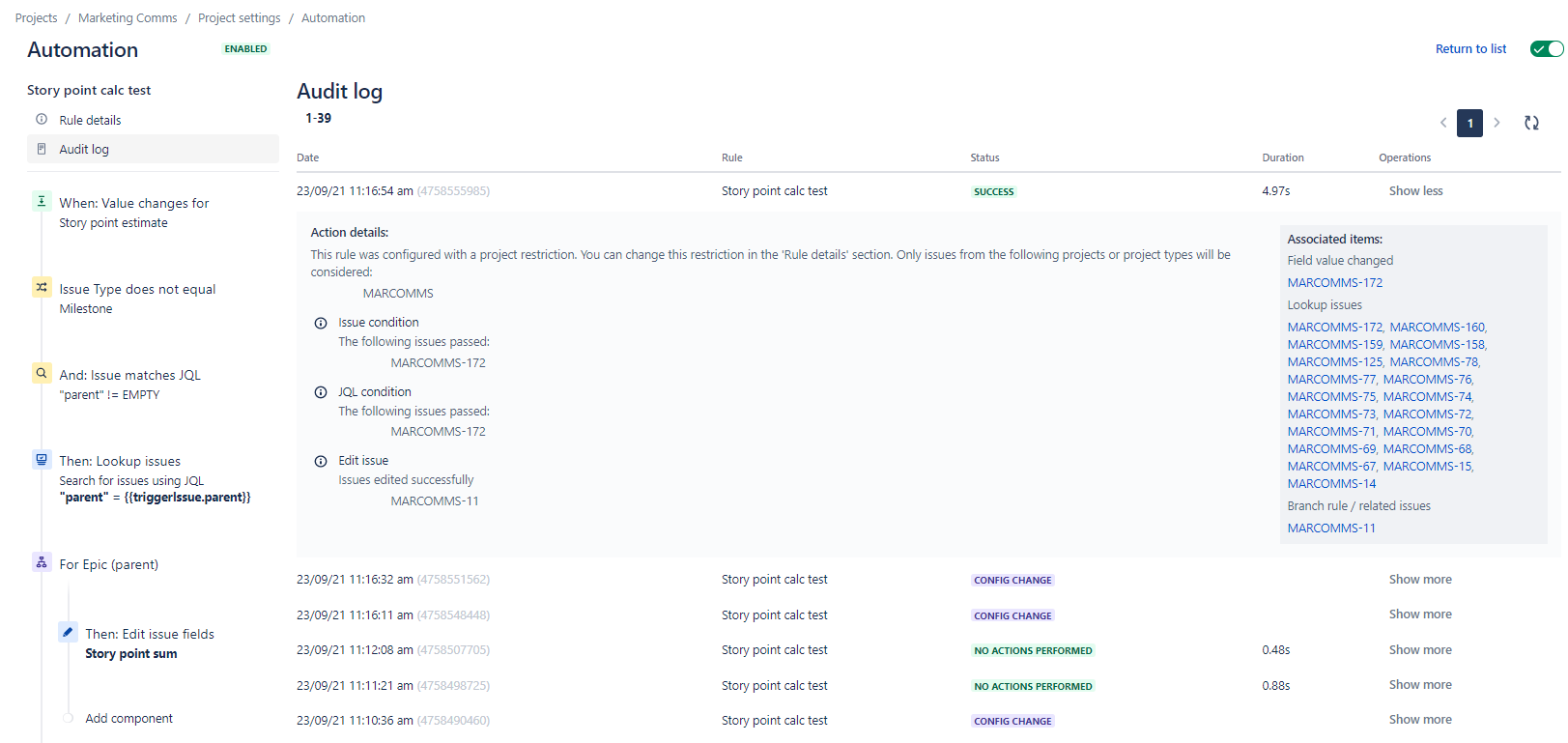Image resolution: width=1568 pixels, height=743 pixels.
Task: Select the Lookup issues action icon
Action: point(42,459)
